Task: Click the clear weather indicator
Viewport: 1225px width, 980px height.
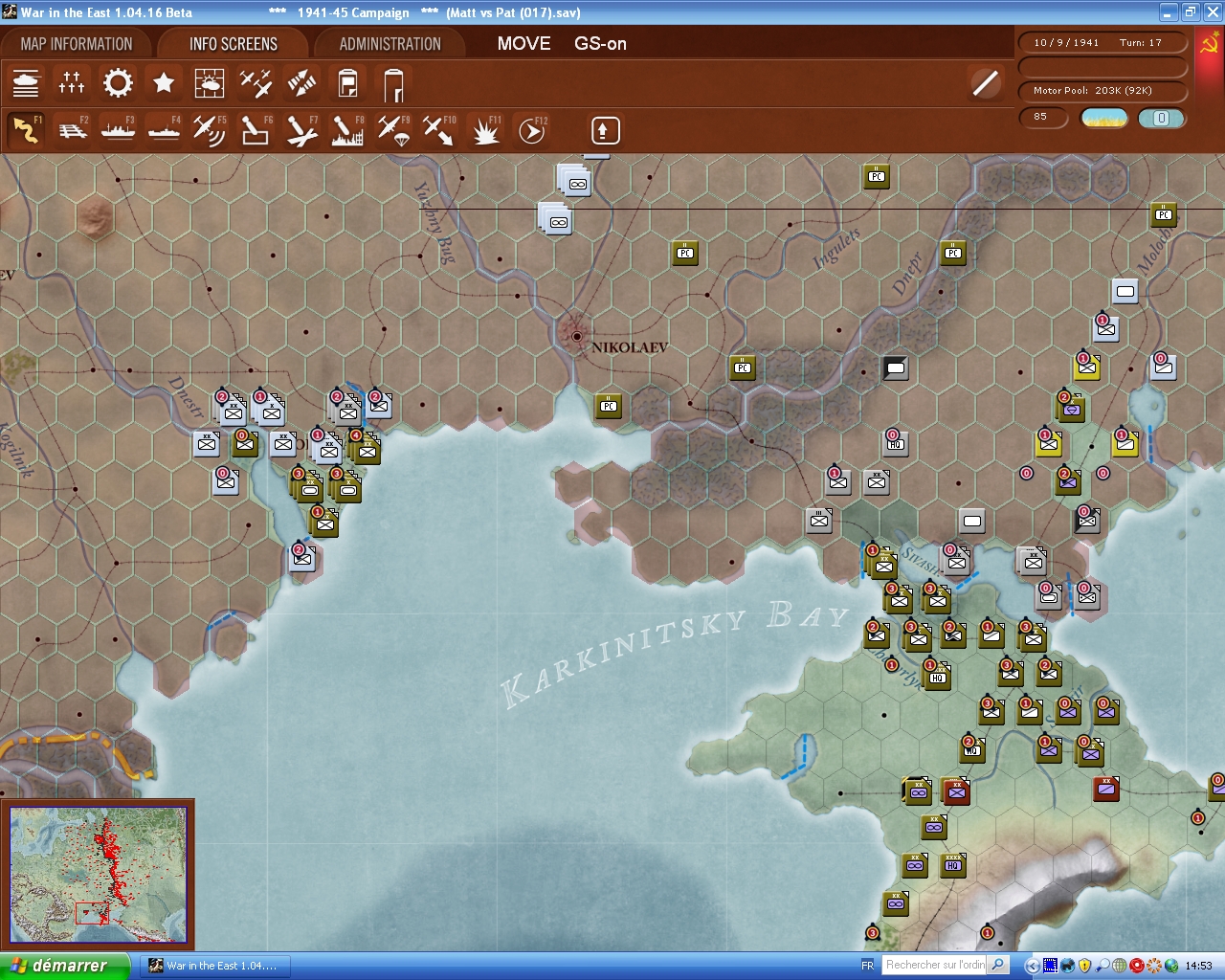Action: pos(1104,118)
